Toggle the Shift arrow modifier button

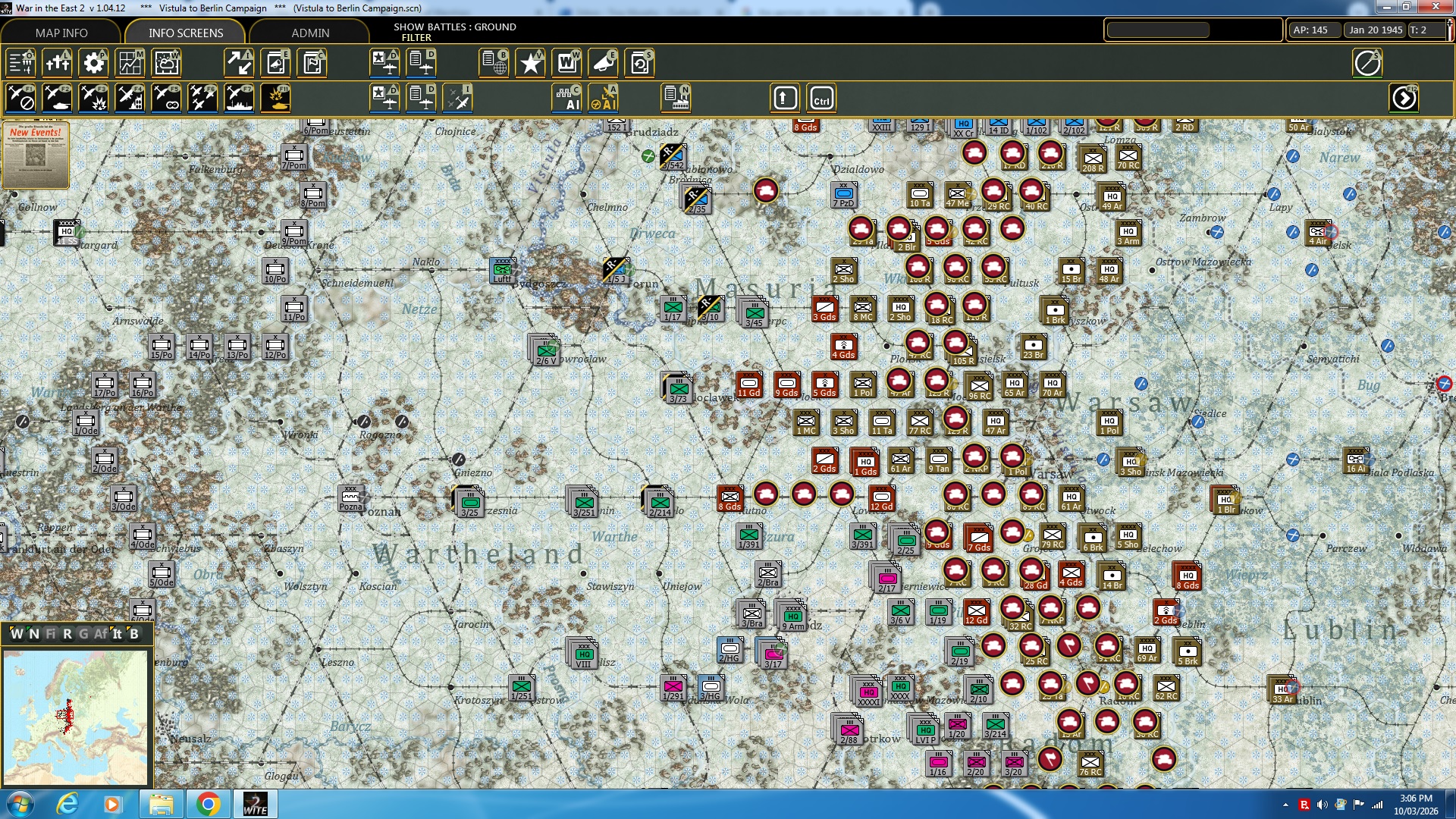[x=785, y=99]
